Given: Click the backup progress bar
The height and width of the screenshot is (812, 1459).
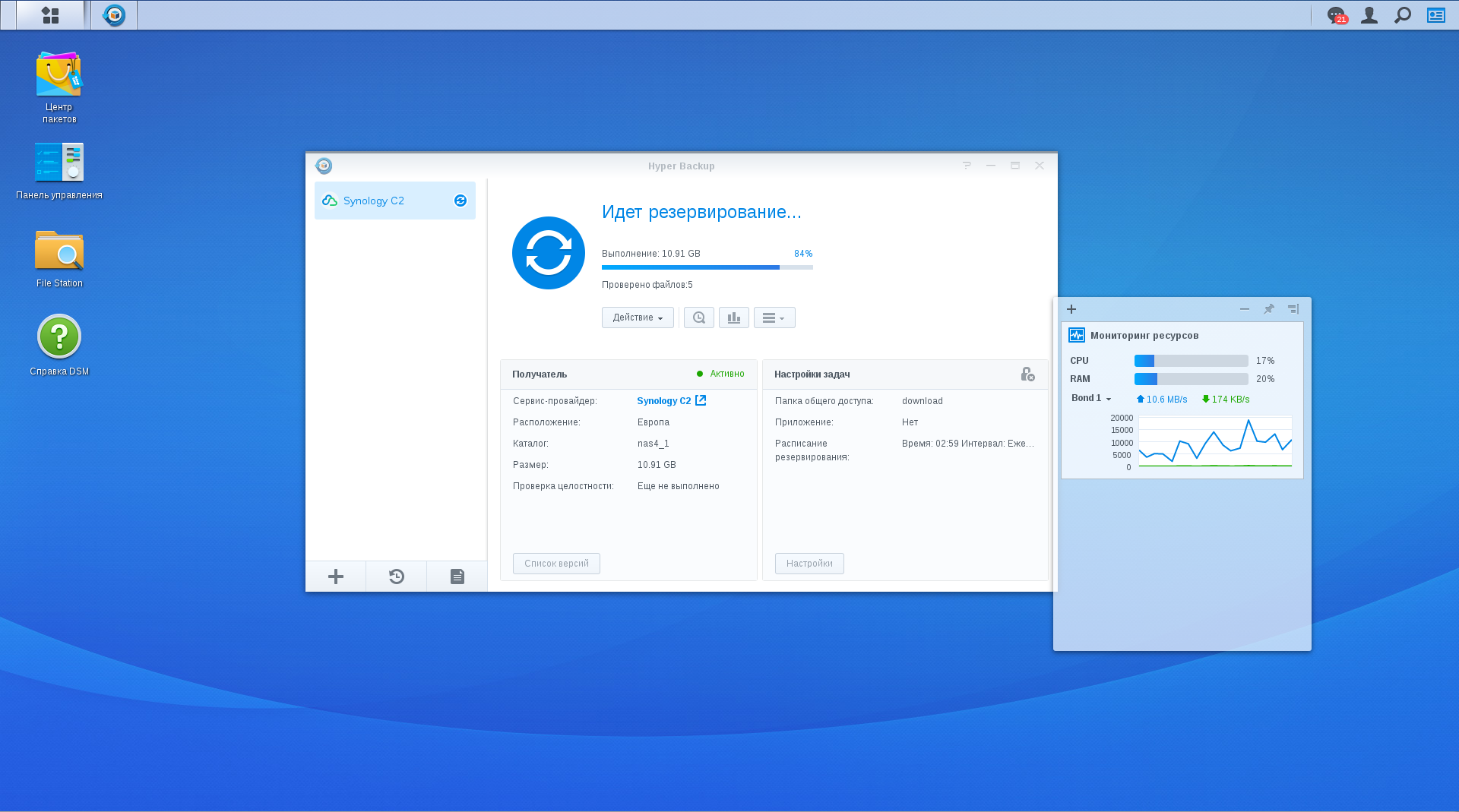Looking at the screenshot, I should click(707, 267).
